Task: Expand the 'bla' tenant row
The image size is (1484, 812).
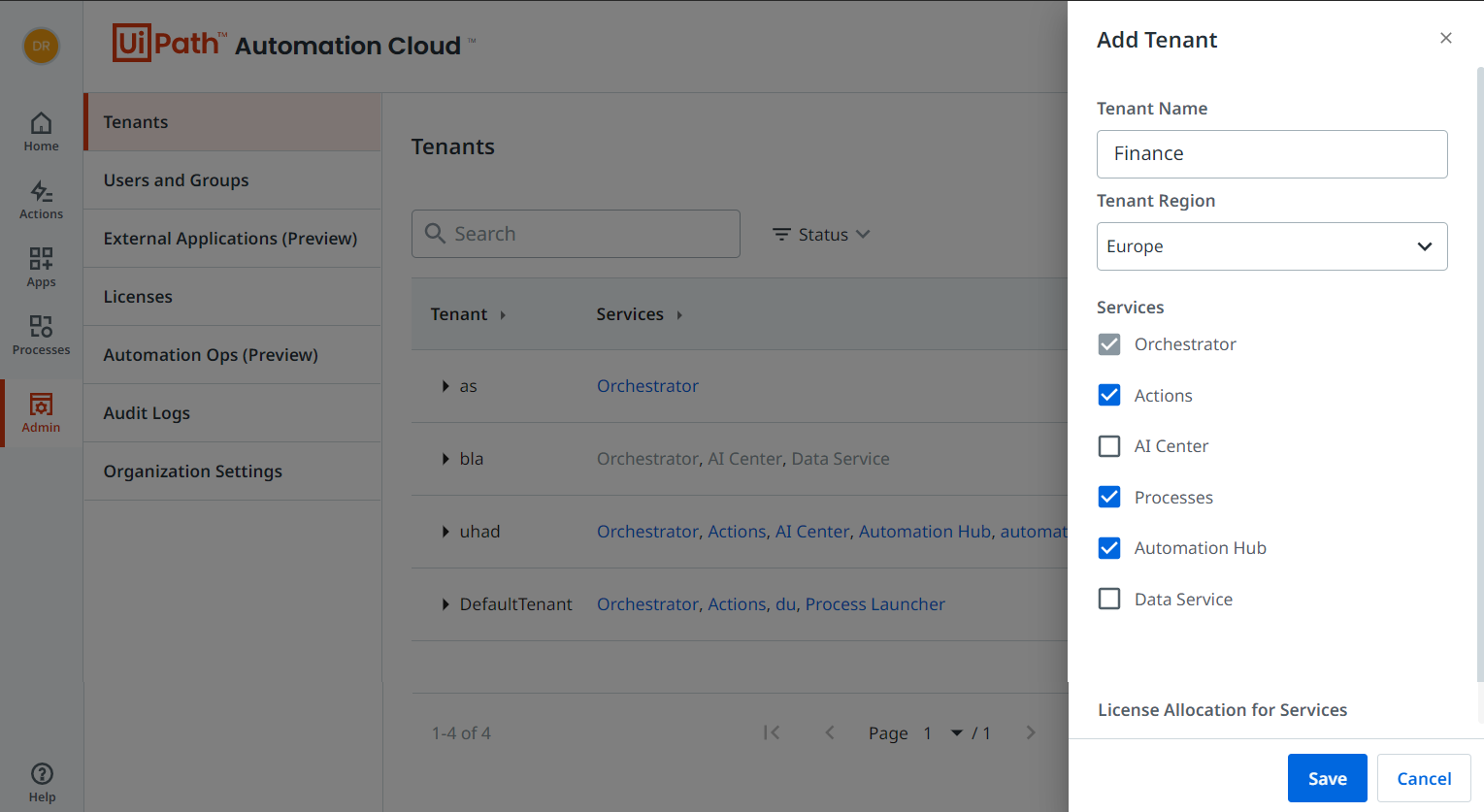Action: pos(445,459)
